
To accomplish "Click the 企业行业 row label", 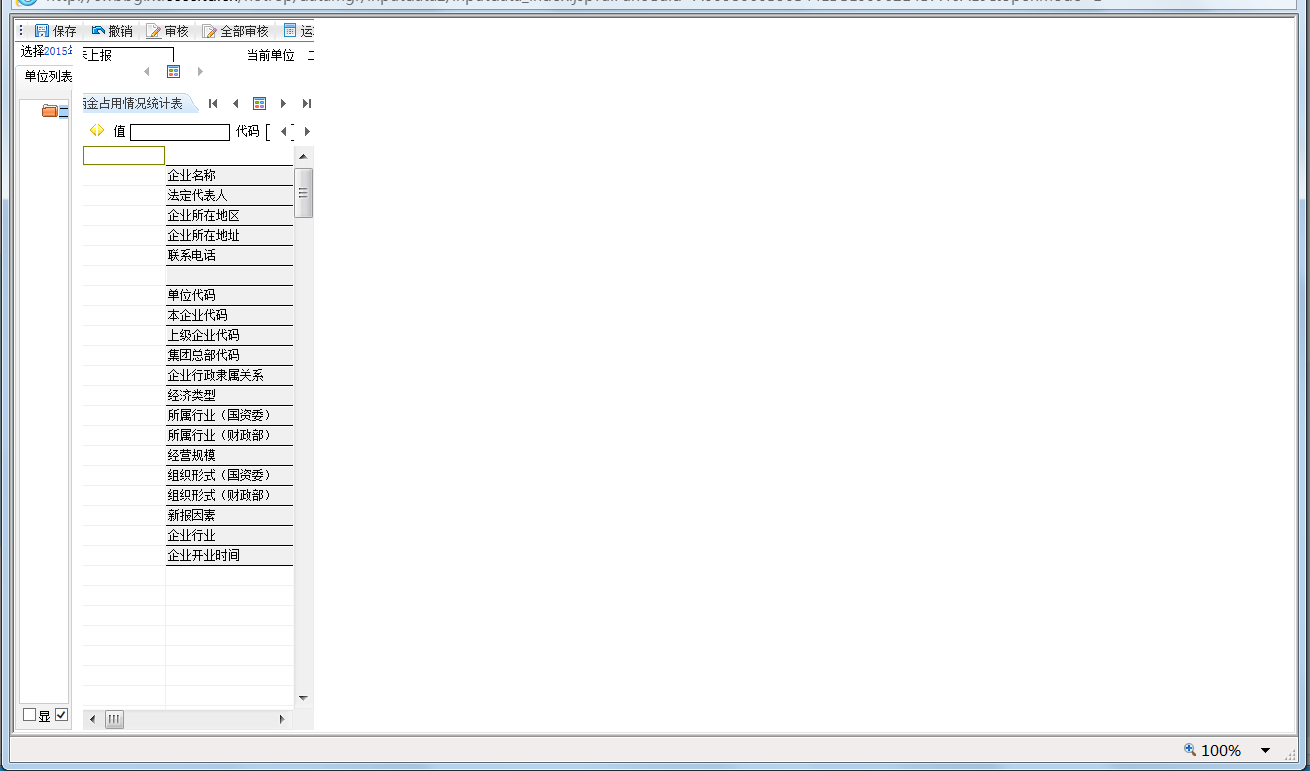I will point(229,535).
